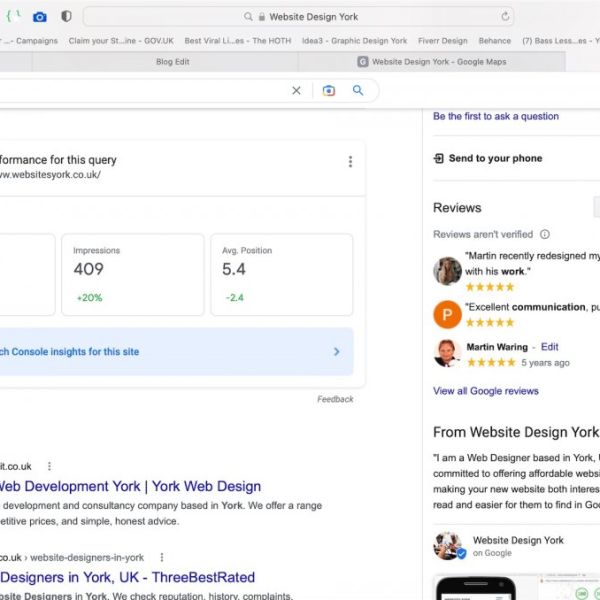Open the Idea3 - Graphic Design York bookmark
The width and height of the screenshot is (600, 600).
(x=354, y=41)
